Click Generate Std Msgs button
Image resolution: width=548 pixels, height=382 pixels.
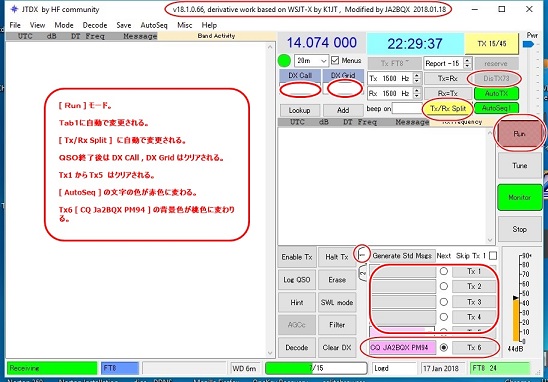(x=402, y=256)
